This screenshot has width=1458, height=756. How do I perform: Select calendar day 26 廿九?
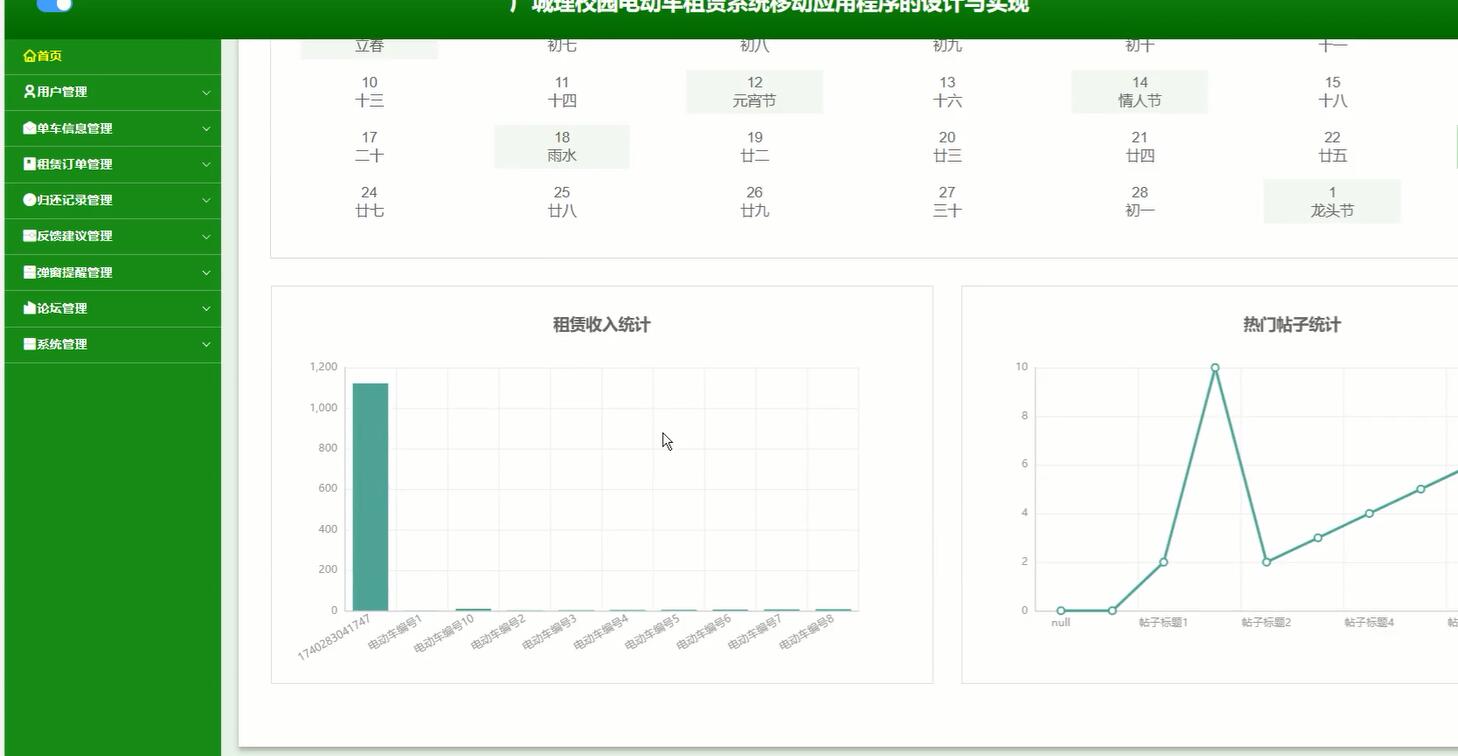(x=754, y=202)
